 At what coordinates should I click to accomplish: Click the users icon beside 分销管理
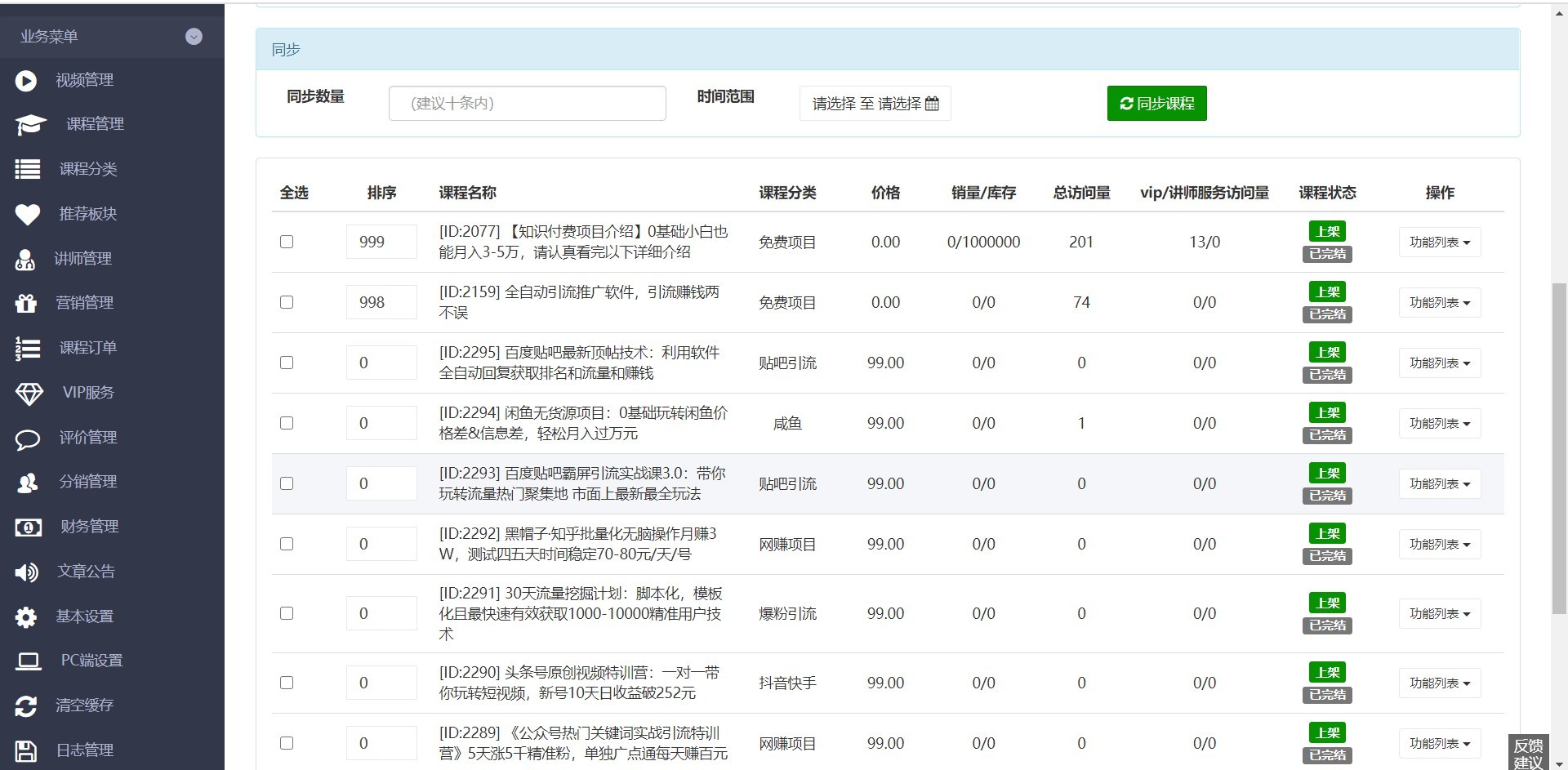[28, 482]
